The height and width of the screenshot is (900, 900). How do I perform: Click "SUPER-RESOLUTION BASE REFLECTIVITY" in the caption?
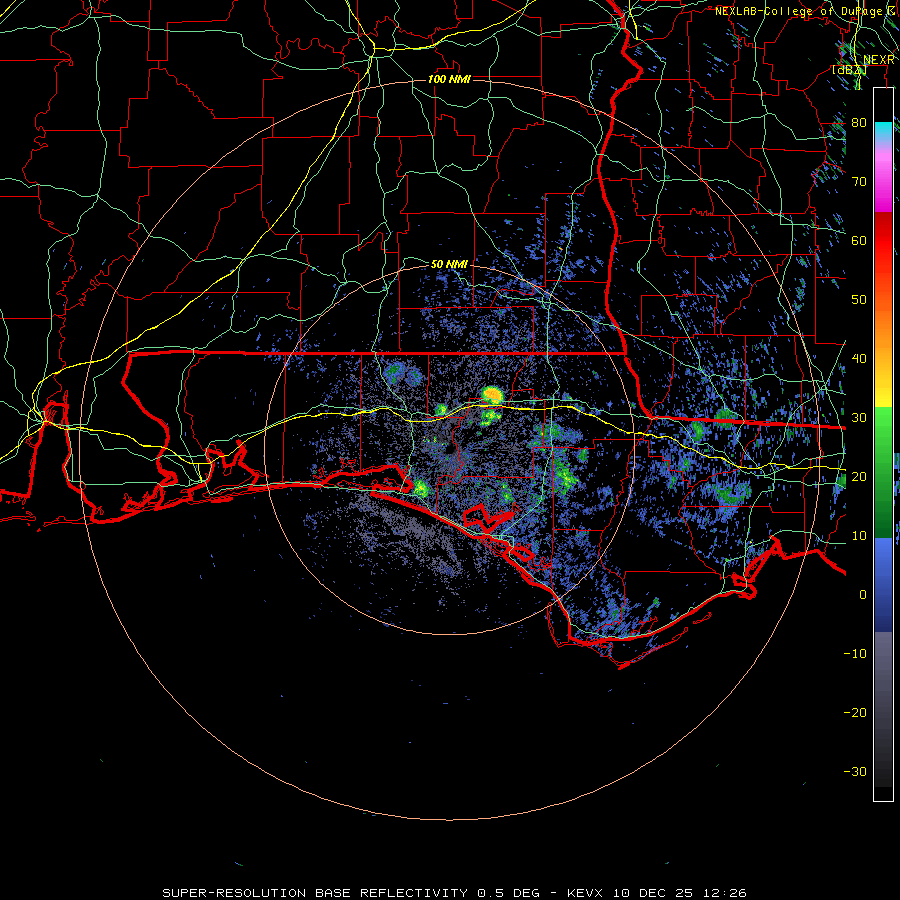pyautogui.click(x=315, y=893)
